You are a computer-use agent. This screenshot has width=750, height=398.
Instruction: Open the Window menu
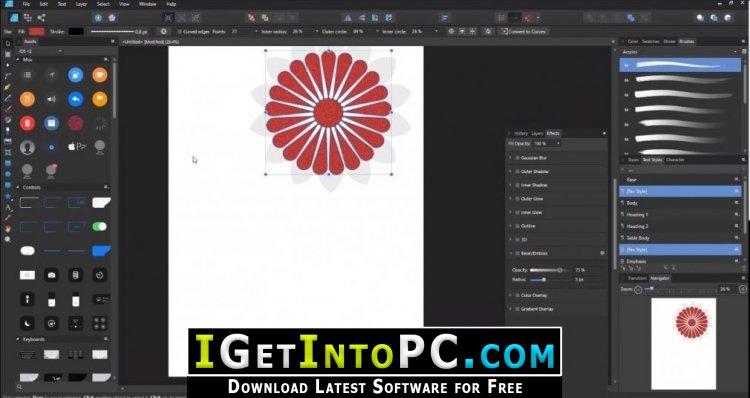pos(147,4)
